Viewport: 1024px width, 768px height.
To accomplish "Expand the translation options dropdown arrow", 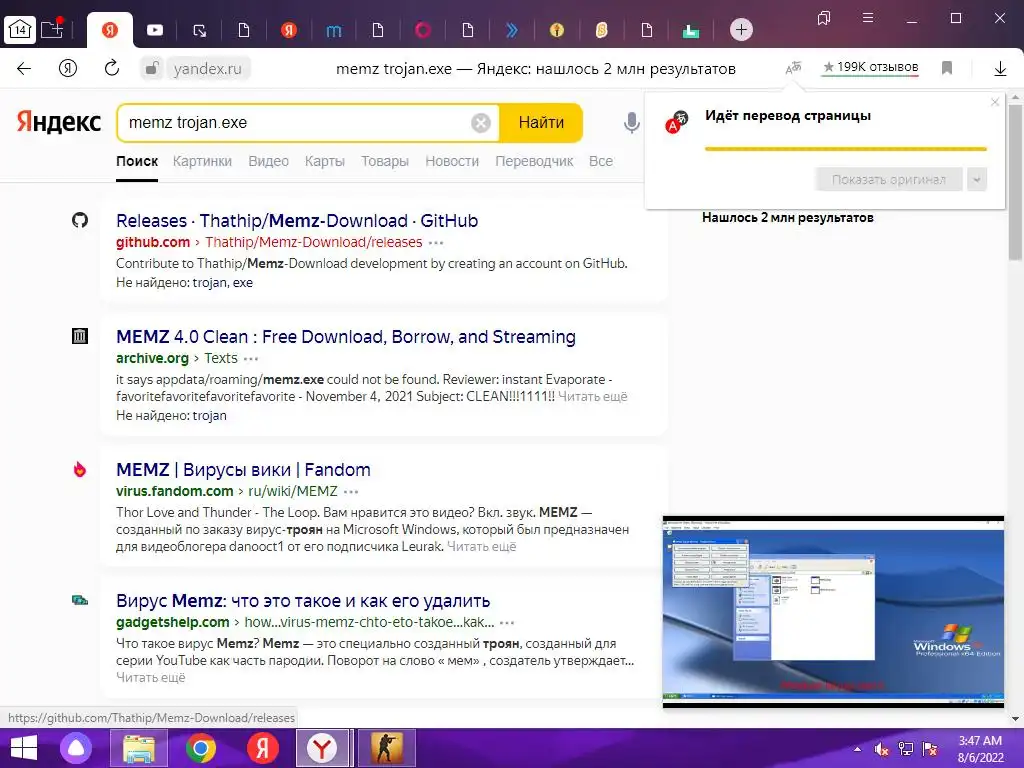I will (976, 180).
